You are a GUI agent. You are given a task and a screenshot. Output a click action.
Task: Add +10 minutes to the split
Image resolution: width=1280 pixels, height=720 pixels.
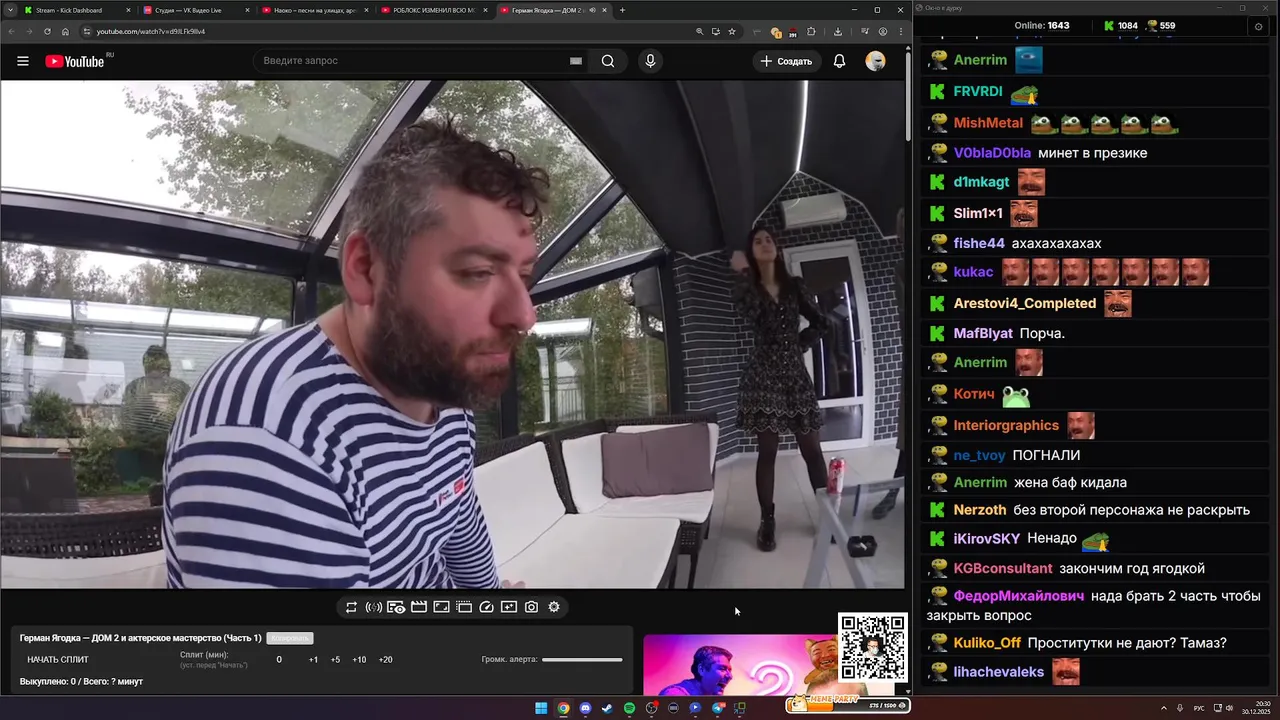pyautogui.click(x=359, y=660)
